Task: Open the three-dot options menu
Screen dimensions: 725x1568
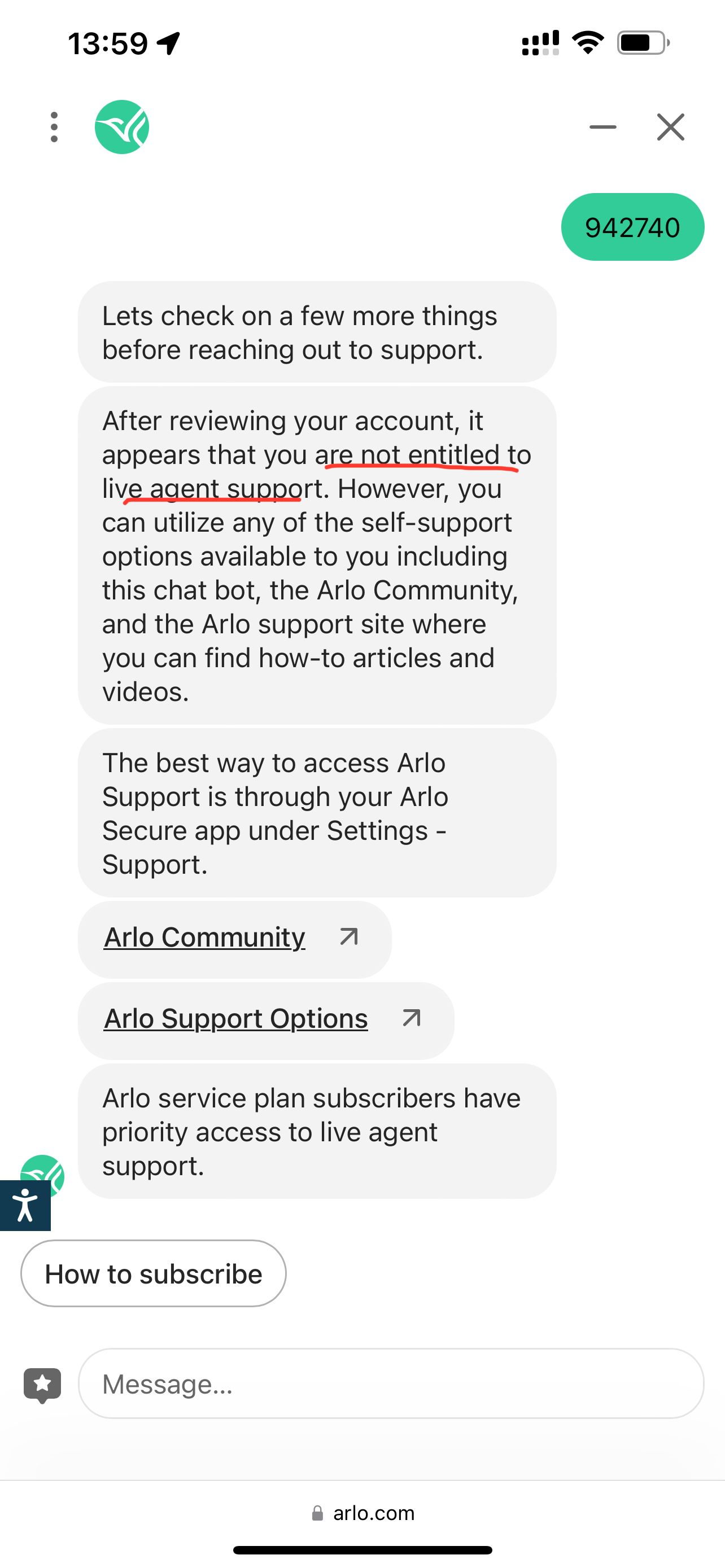Action: 53,127
